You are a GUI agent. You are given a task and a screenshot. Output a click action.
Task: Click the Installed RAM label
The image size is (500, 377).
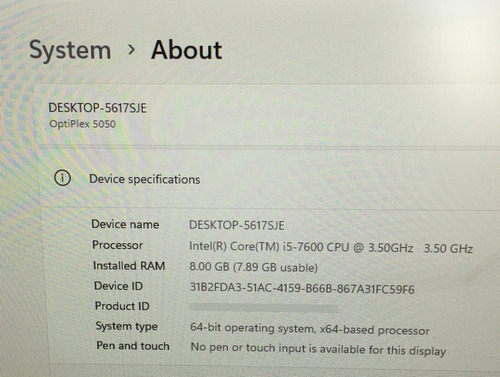[x=129, y=266]
